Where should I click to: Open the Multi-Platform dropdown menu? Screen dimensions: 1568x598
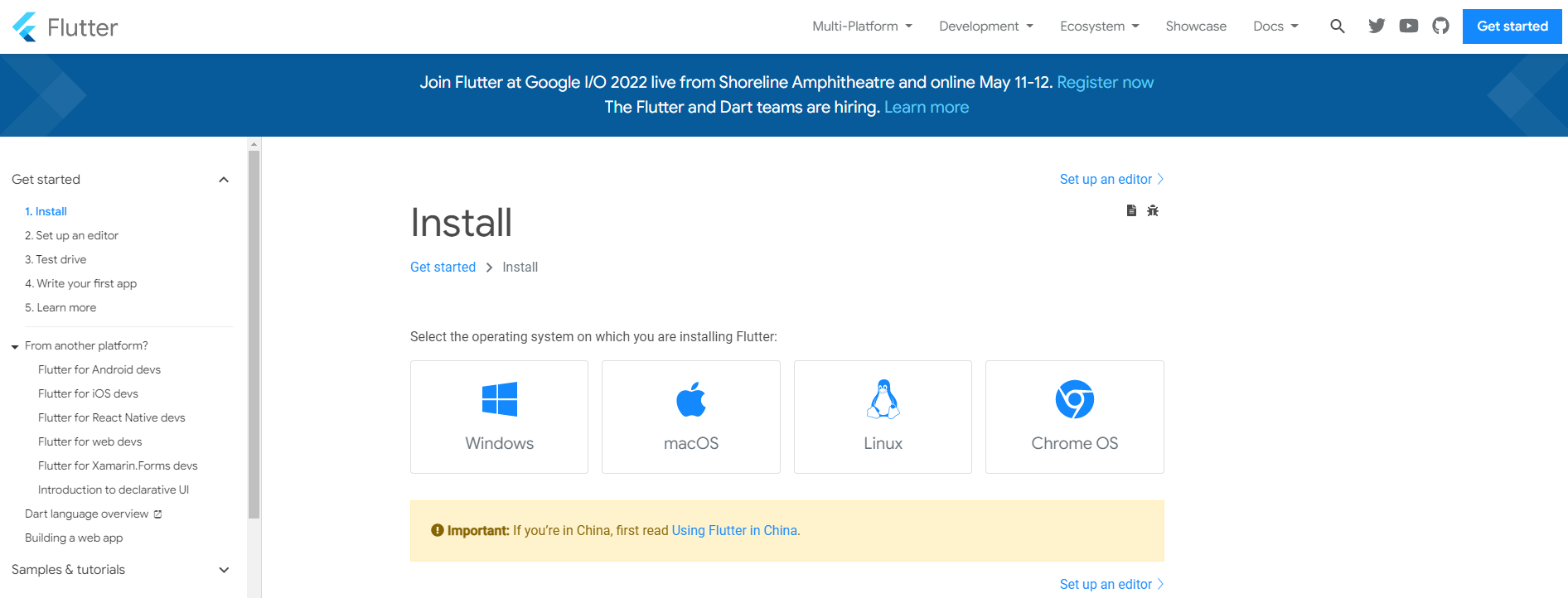(862, 27)
